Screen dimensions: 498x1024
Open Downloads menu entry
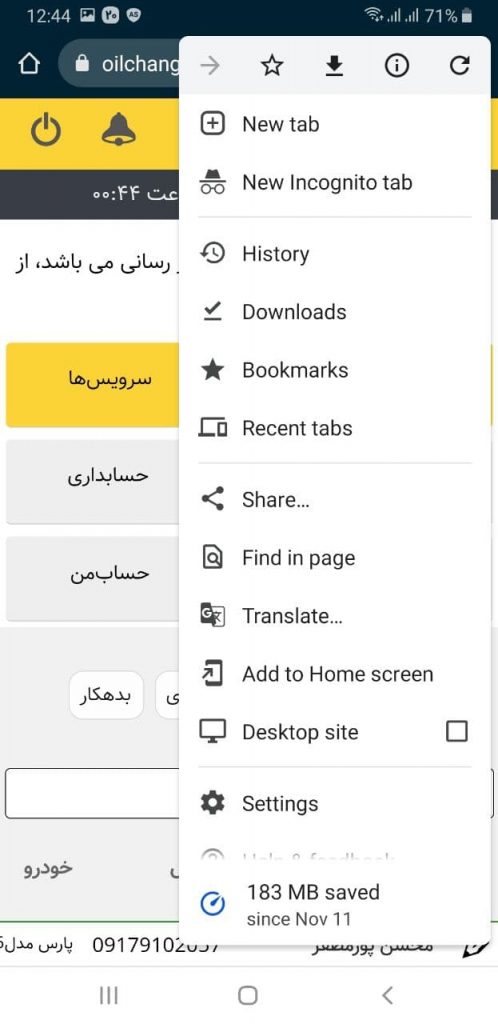(334, 312)
